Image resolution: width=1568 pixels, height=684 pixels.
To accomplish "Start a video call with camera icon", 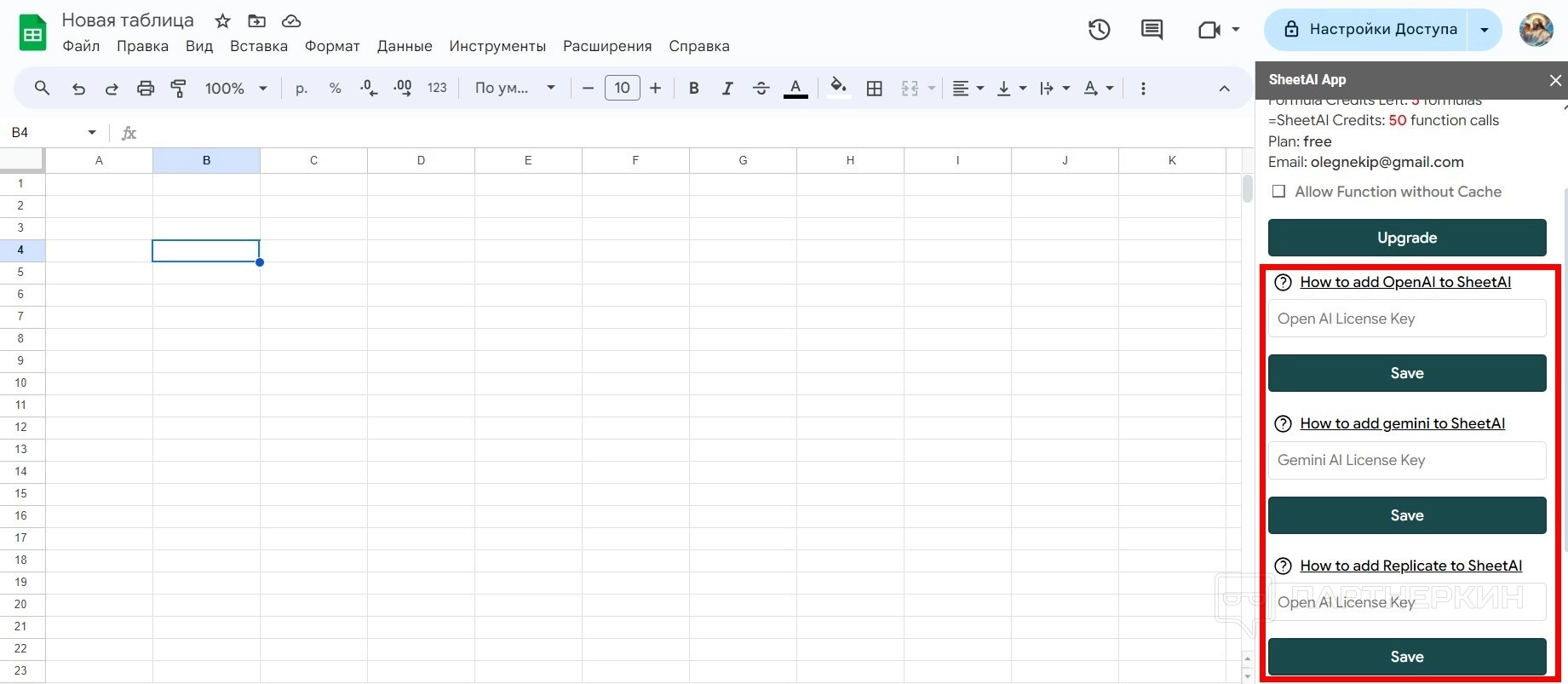I will 1209,30.
